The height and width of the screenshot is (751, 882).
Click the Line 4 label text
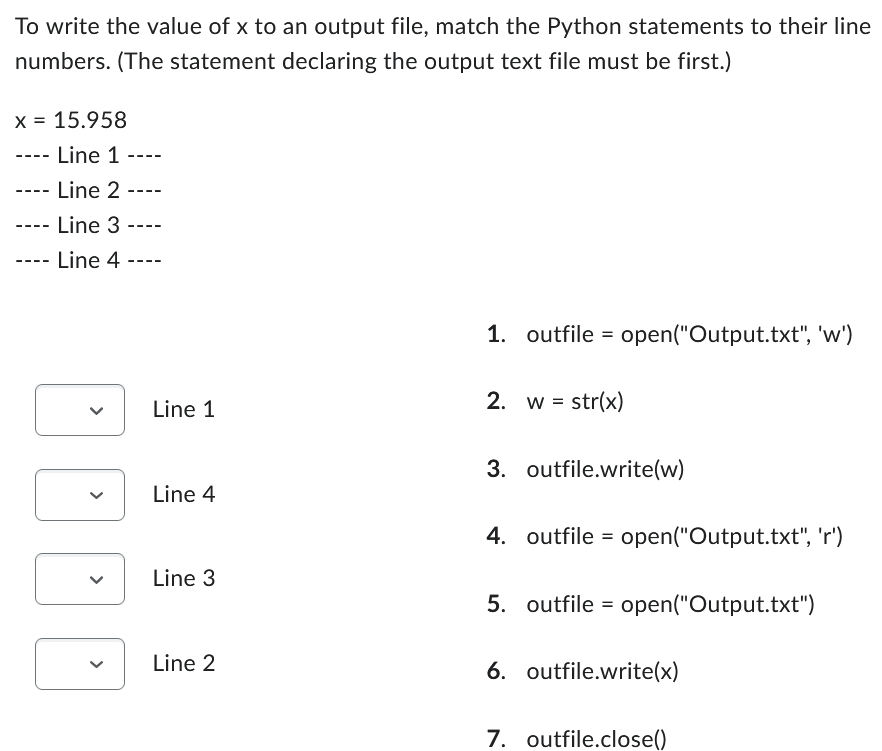pyautogui.click(x=183, y=494)
